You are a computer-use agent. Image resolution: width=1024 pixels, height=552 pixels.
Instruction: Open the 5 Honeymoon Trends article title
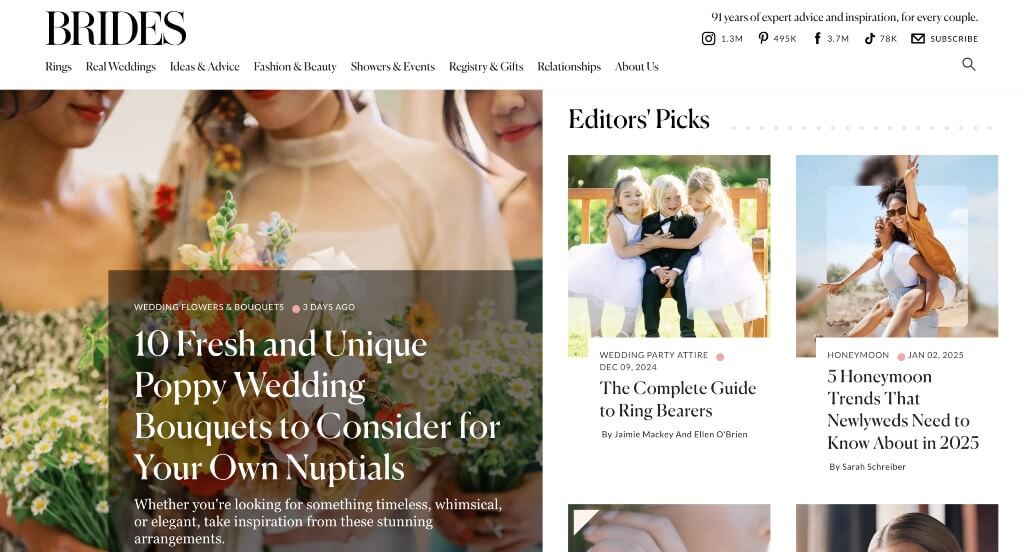903,410
